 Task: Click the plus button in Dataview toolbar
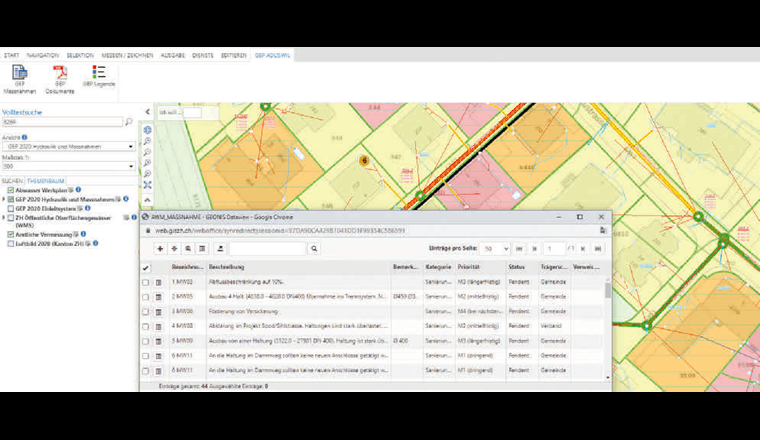tap(160, 249)
